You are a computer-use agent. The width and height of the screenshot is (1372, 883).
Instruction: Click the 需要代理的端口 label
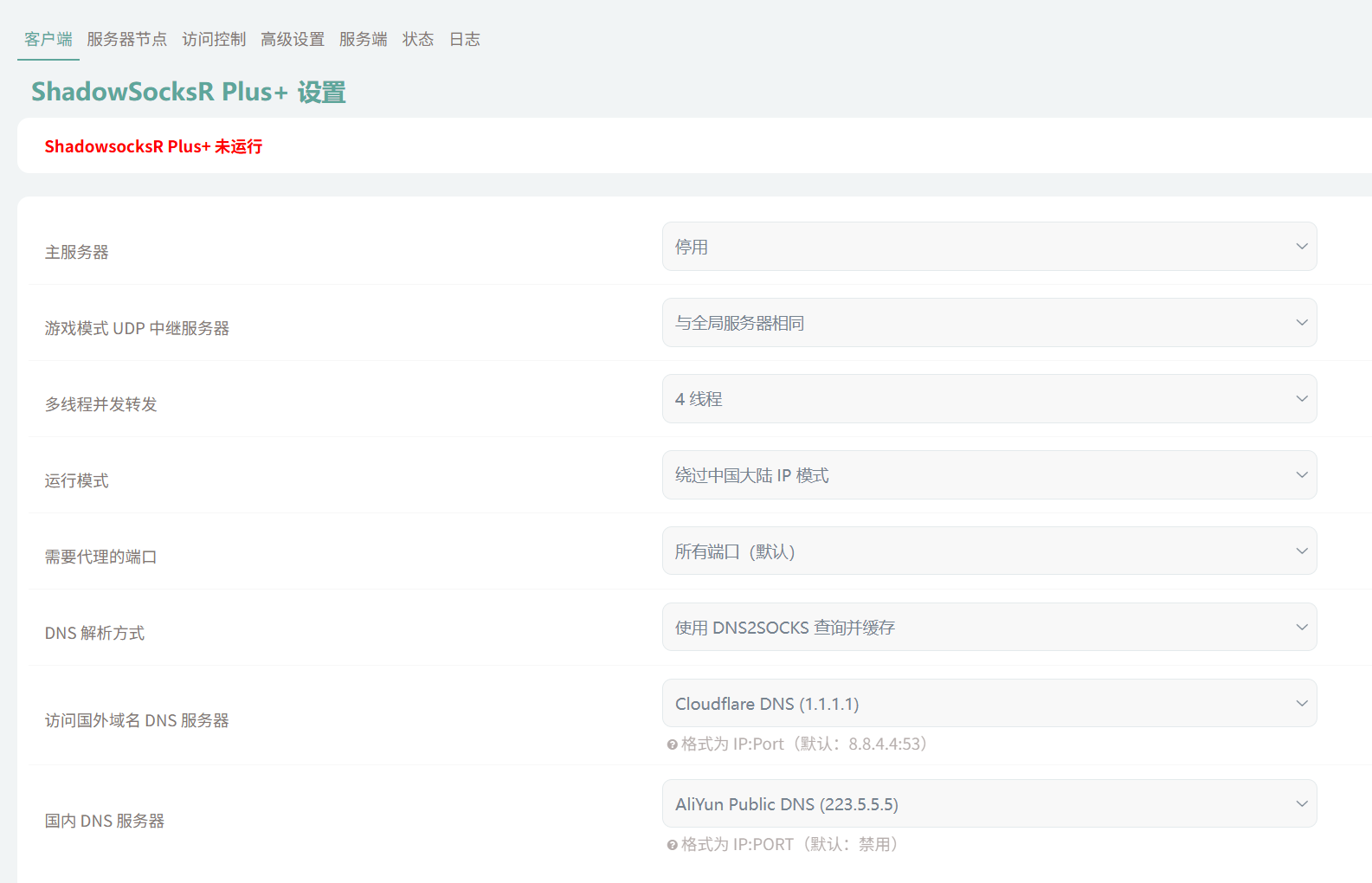101,557
